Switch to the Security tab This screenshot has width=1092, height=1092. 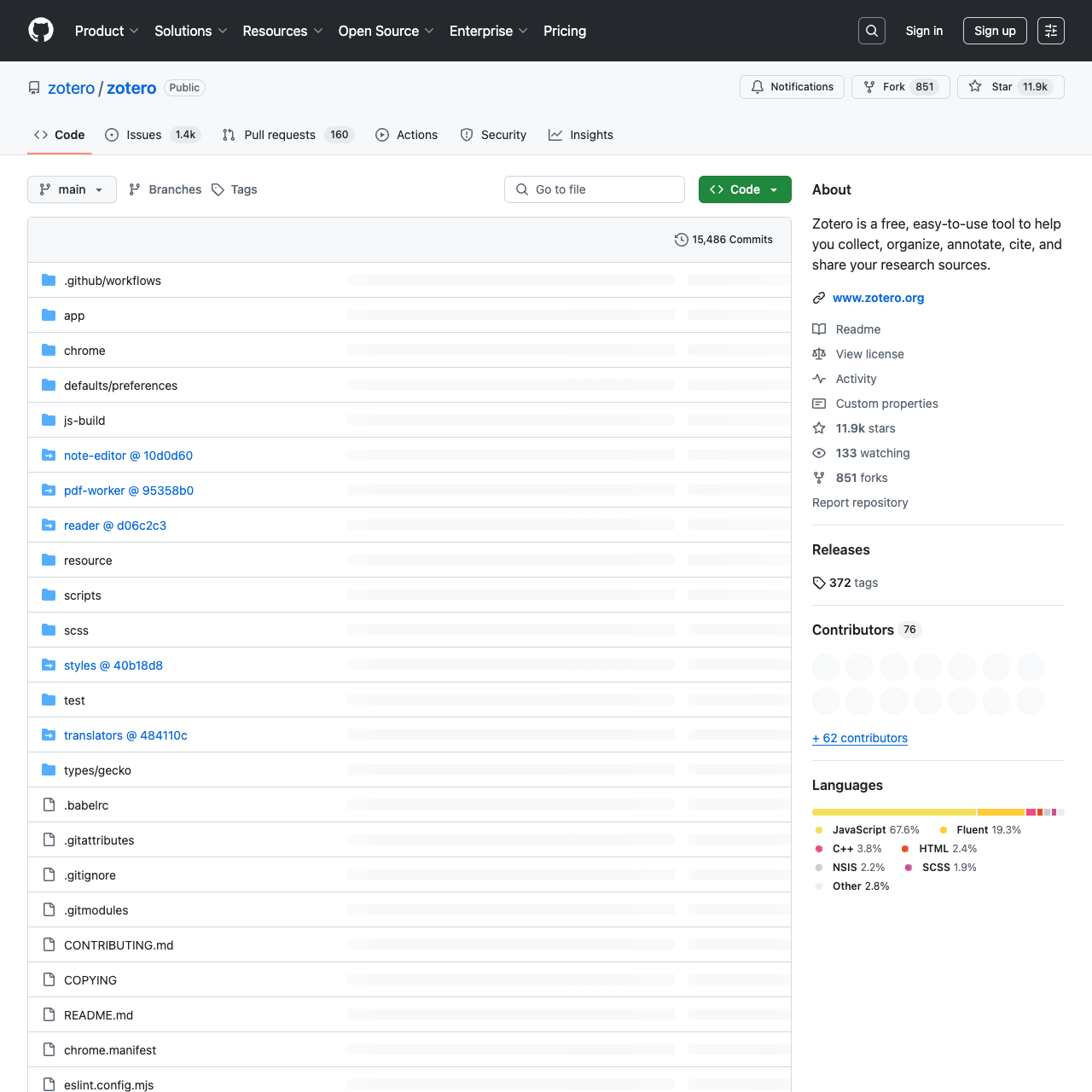pyautogui.click(x=493, y=135)
